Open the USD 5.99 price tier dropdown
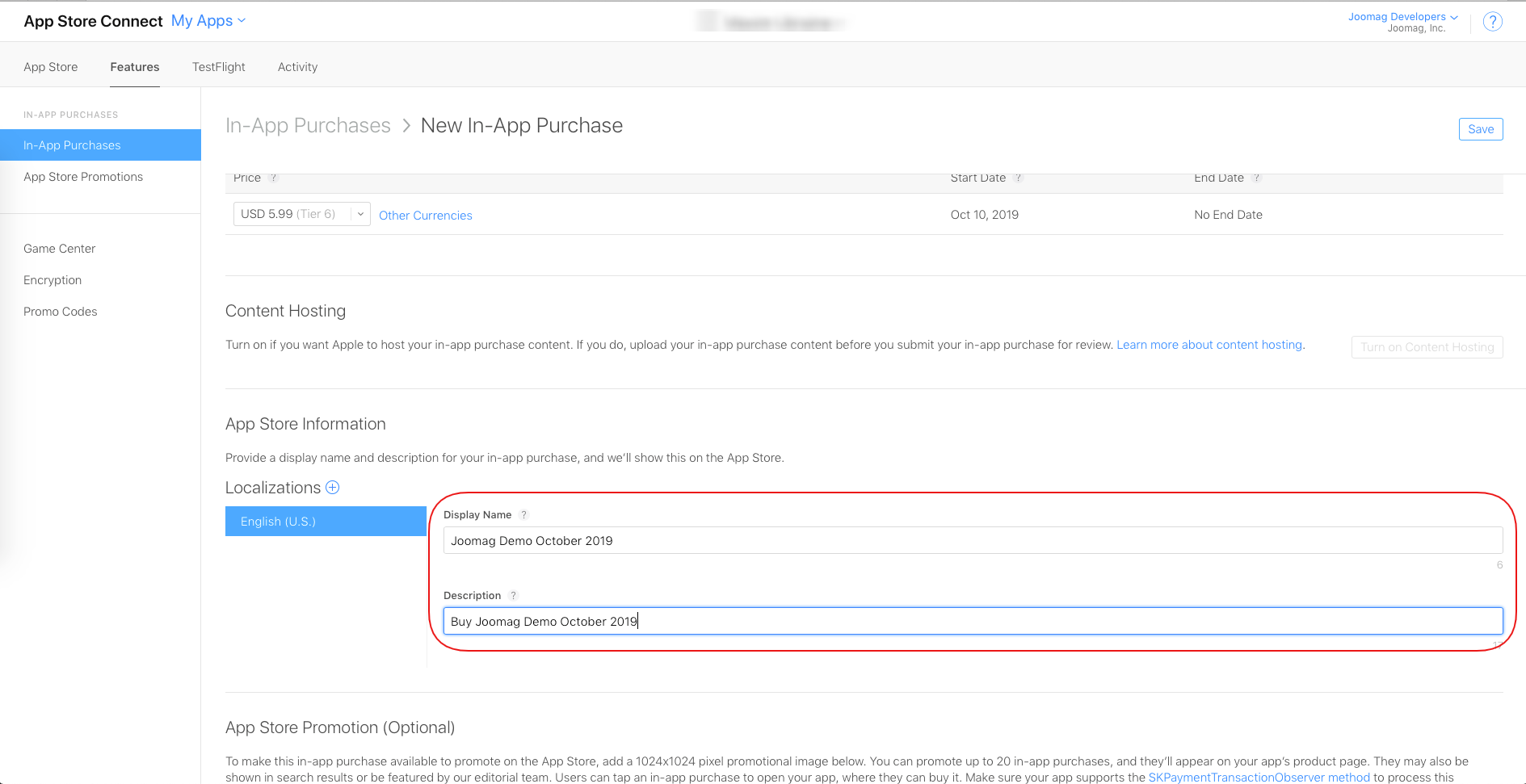Viewport: 1526px width, 784px height. coord(301,214)
